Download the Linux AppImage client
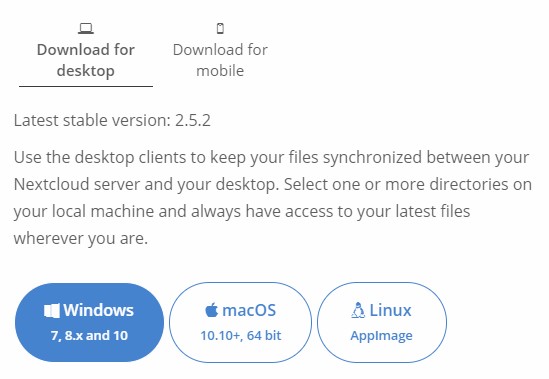This screenshot has height=379, width=549. click(382, 322)
